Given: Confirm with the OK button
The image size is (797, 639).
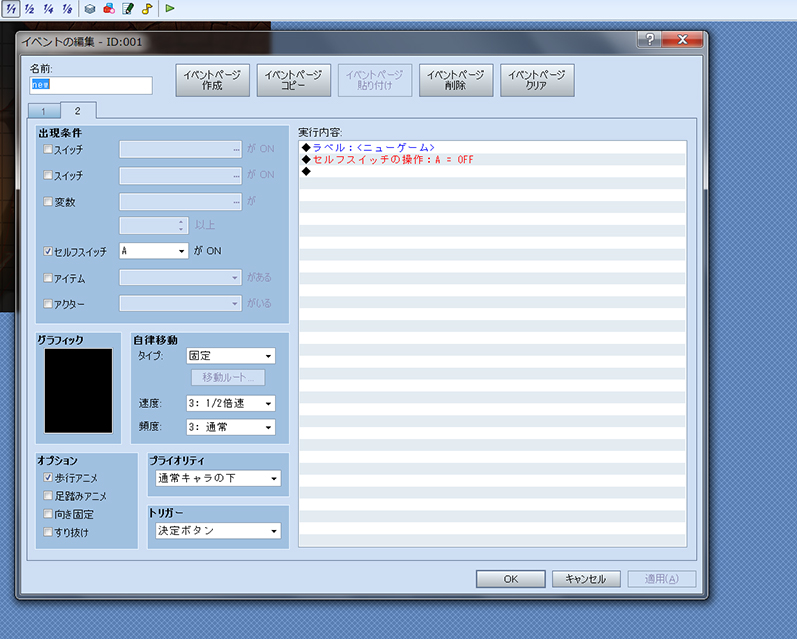Looking at the screenshot, I should click(511, 579).
